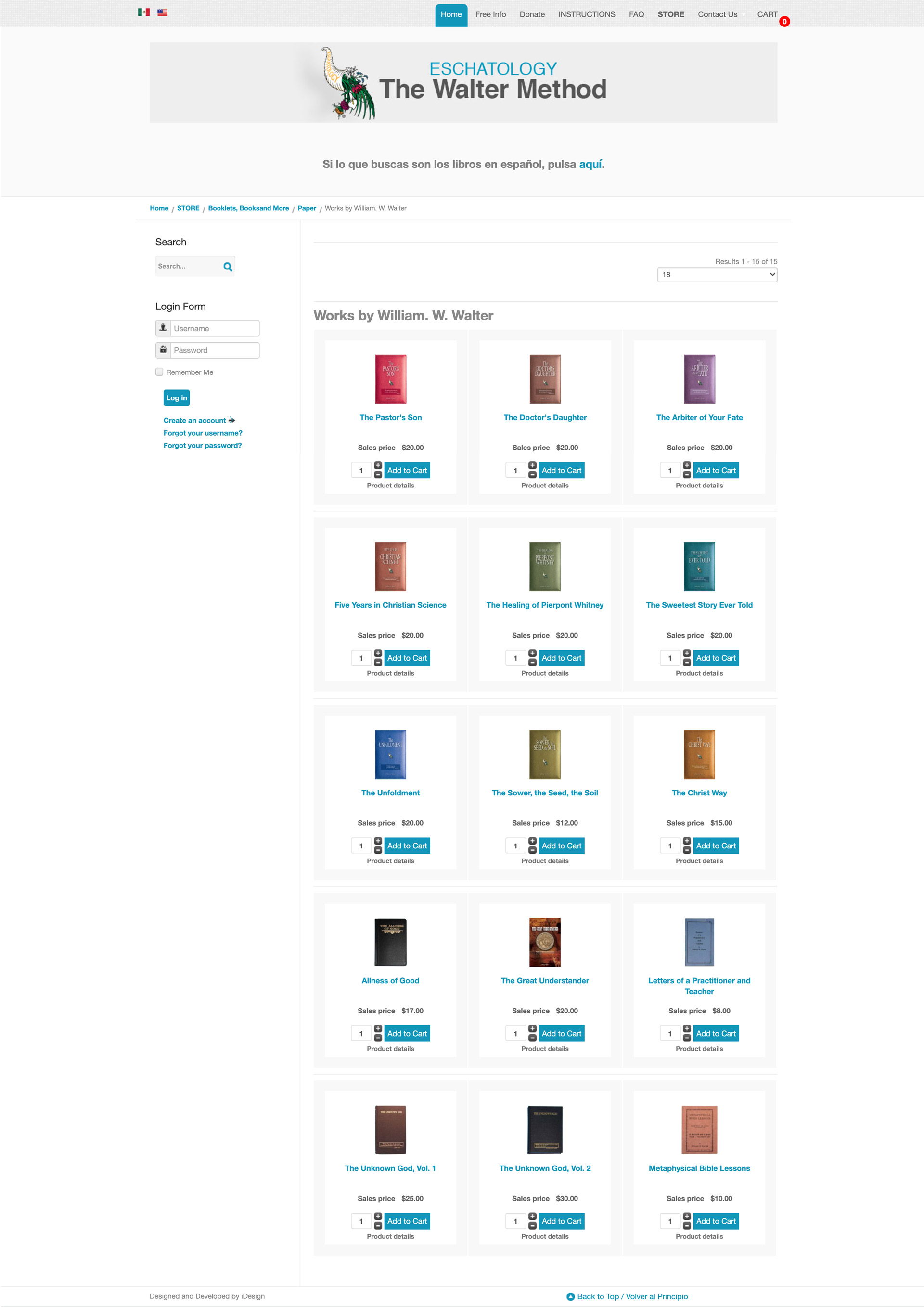
Task: Decrease quantity for The Doctor's Daughter
Action: coord(532,475)
